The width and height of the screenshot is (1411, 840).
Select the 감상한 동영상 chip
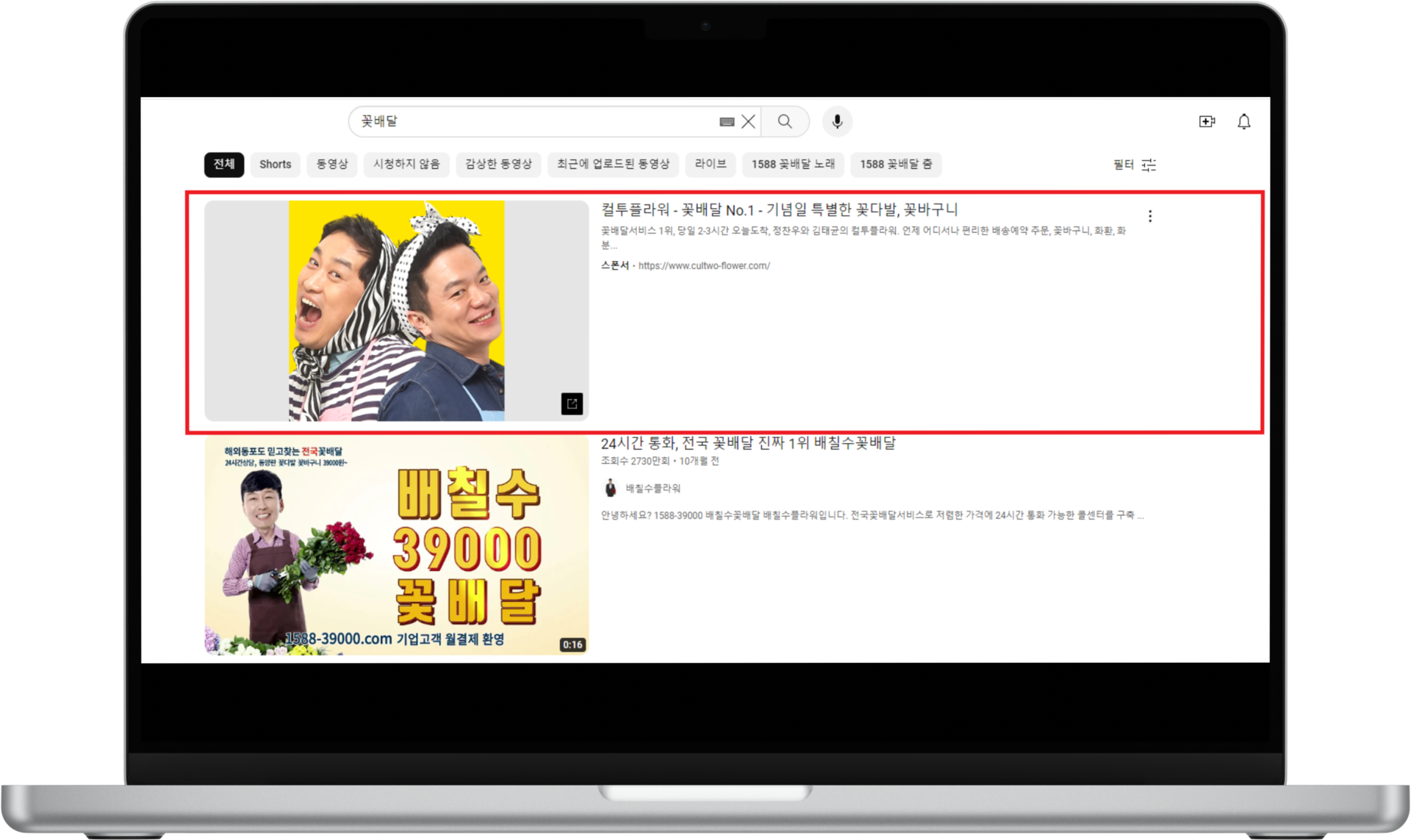(498, 164)
